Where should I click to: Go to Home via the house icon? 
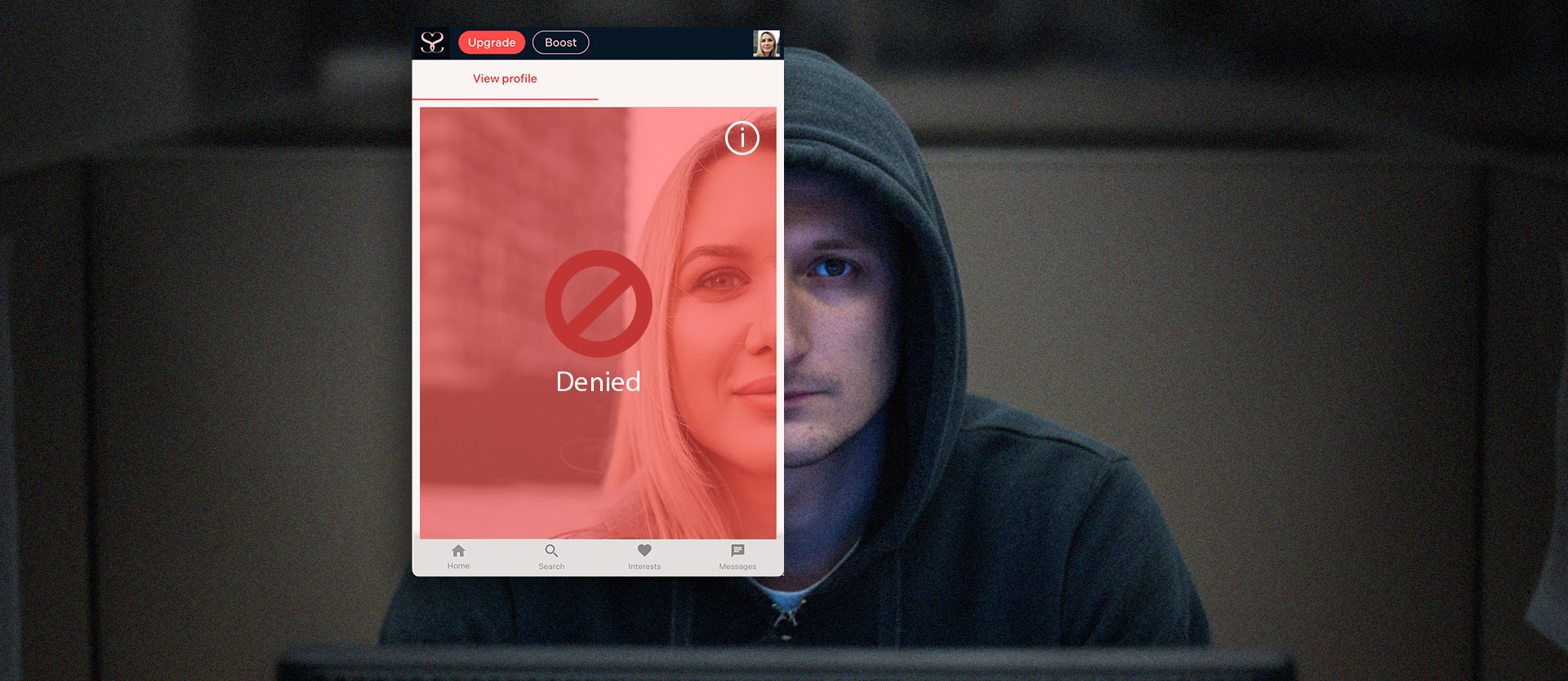coord(458,550)
